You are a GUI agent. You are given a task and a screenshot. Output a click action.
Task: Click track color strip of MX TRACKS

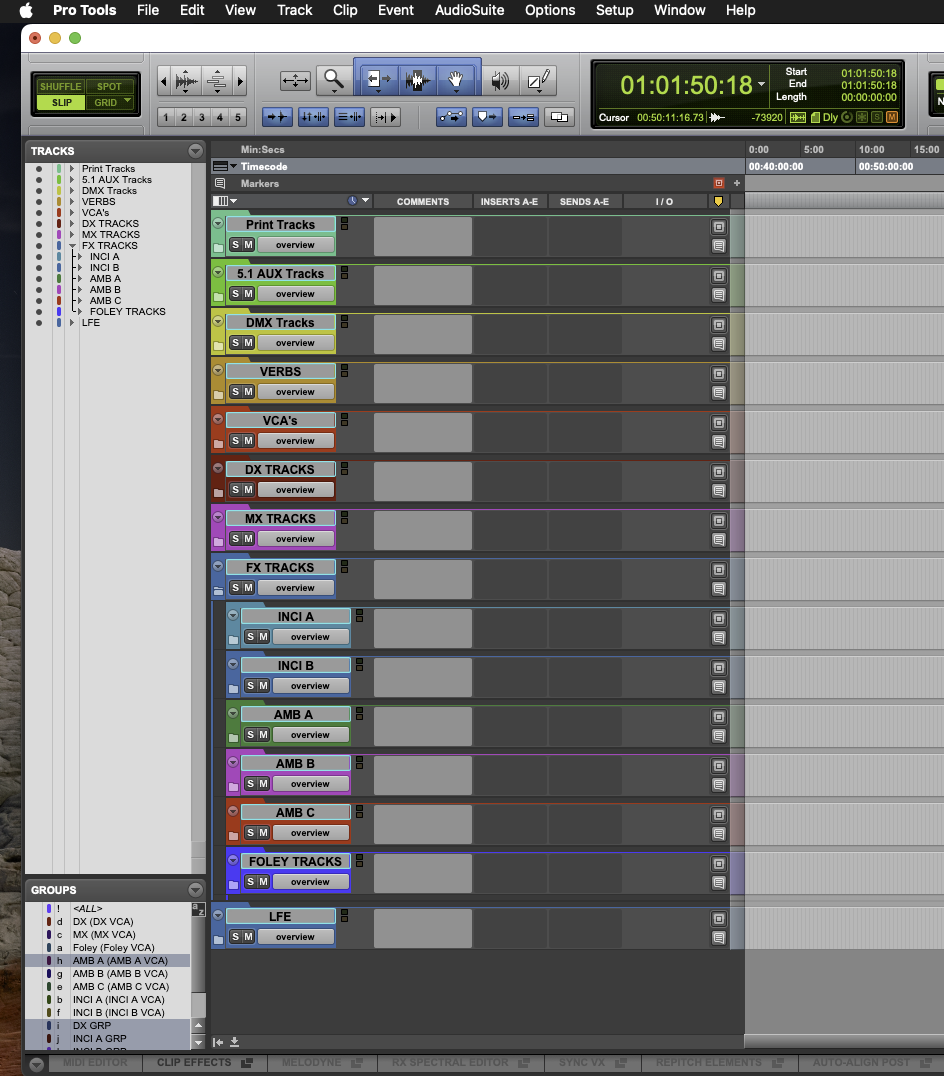pos(59,235)
